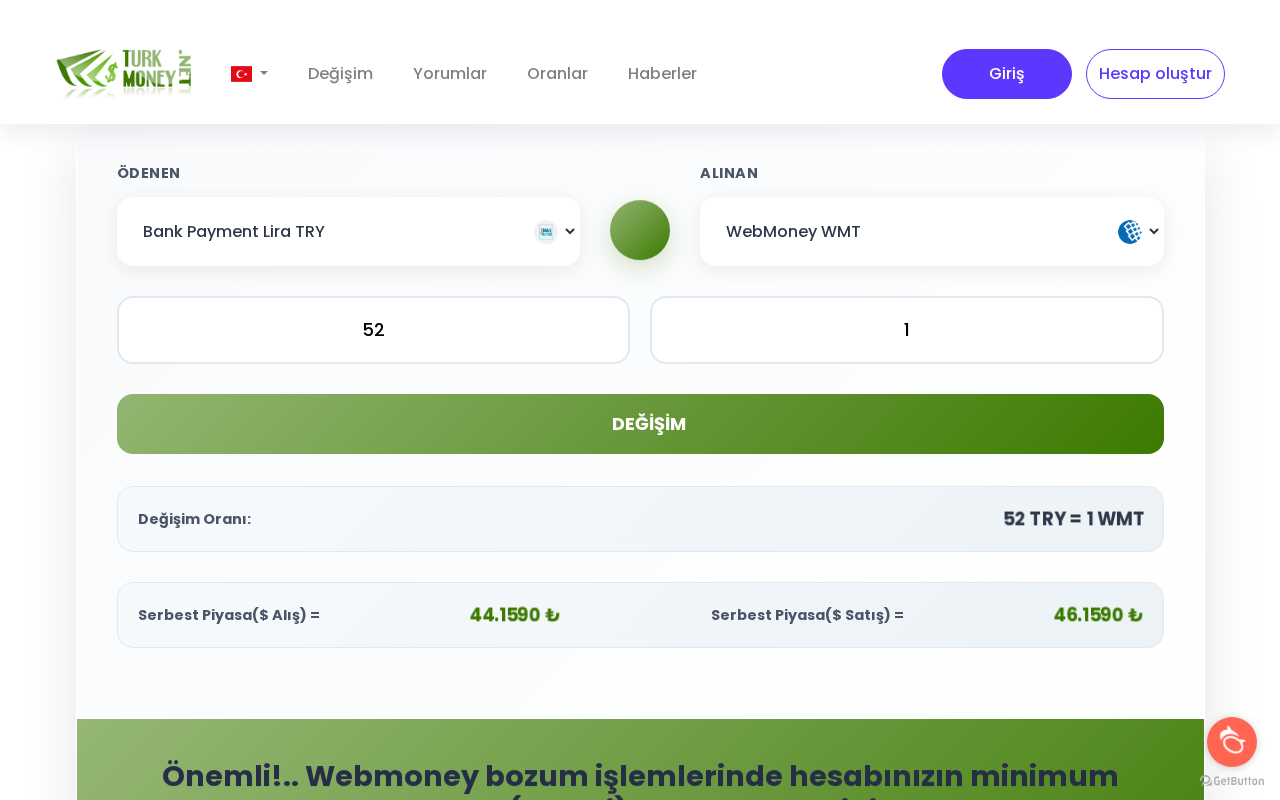Click the Giriş login button
This screenshot has width=1280, height=800.
coord(1007,74)
